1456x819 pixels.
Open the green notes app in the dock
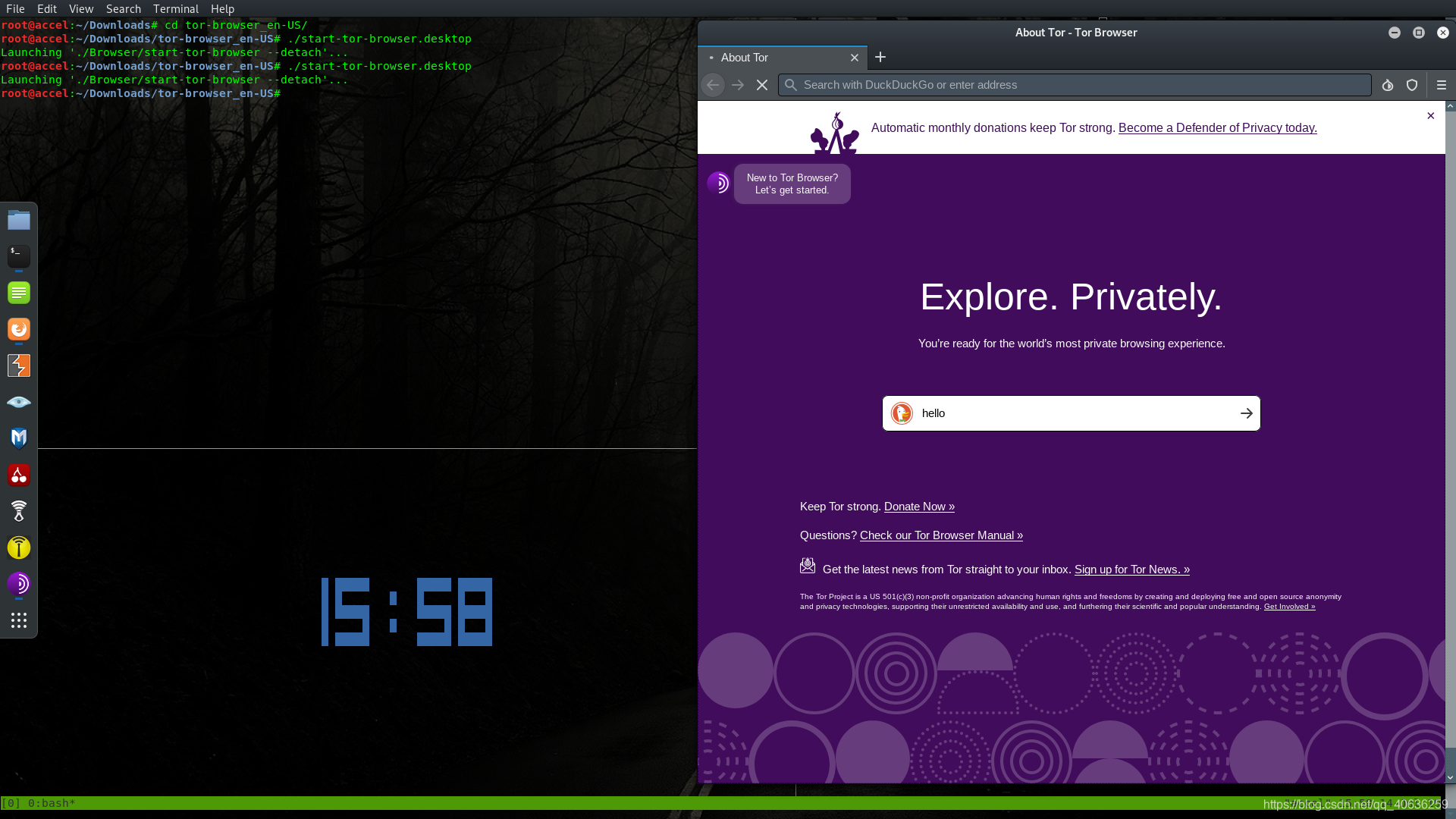19,293
